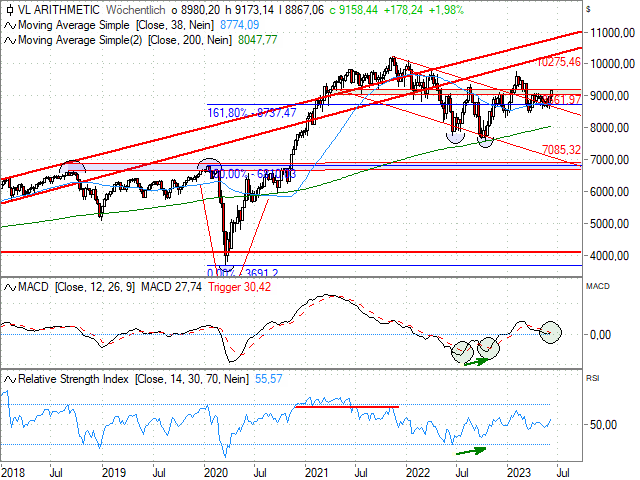Click the percent change +1,98%
Image resolution: width=640 pixels, height=480 pixels.
point(446,10)
